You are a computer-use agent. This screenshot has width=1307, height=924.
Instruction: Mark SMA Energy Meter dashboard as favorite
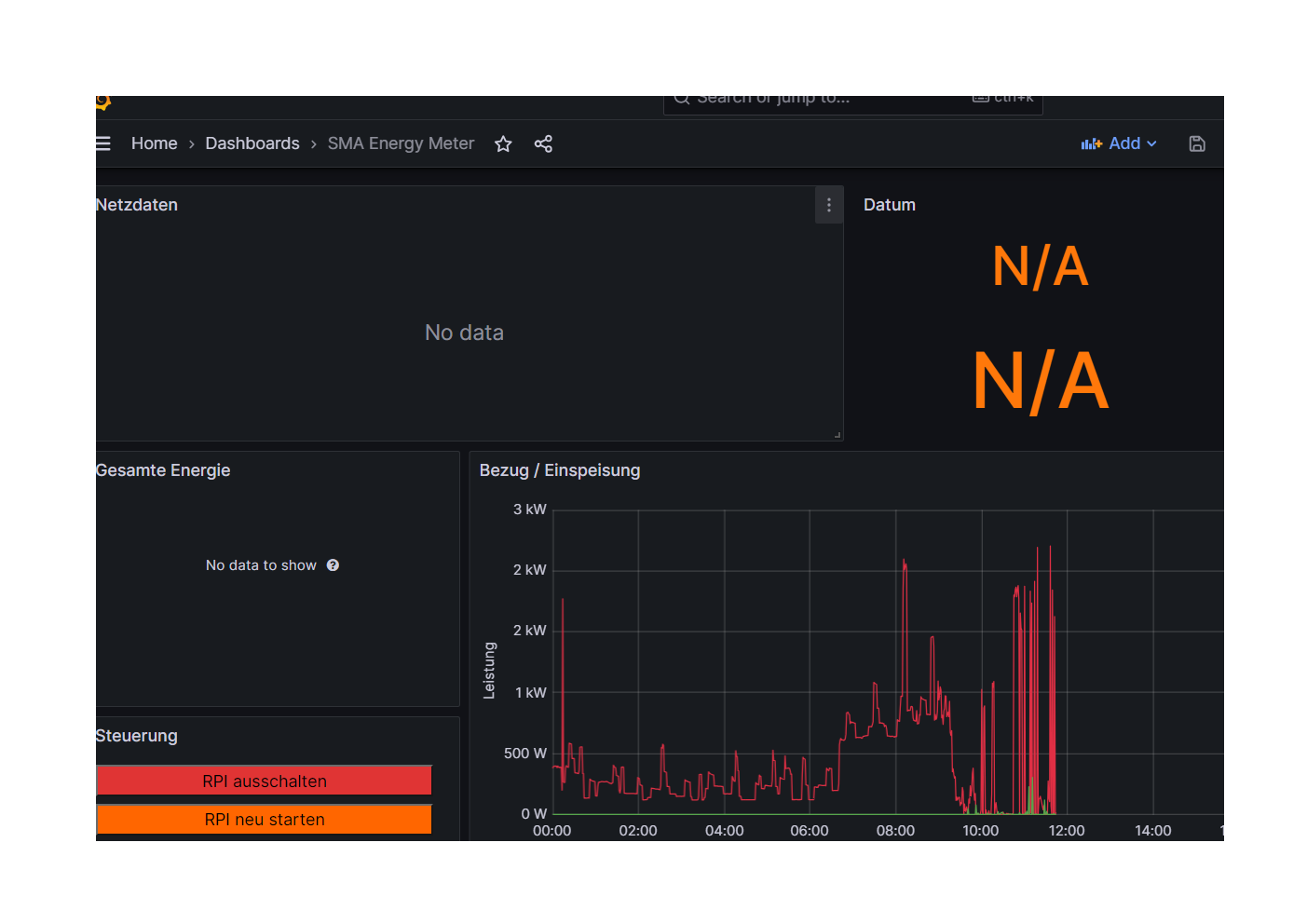click(503, 143)
